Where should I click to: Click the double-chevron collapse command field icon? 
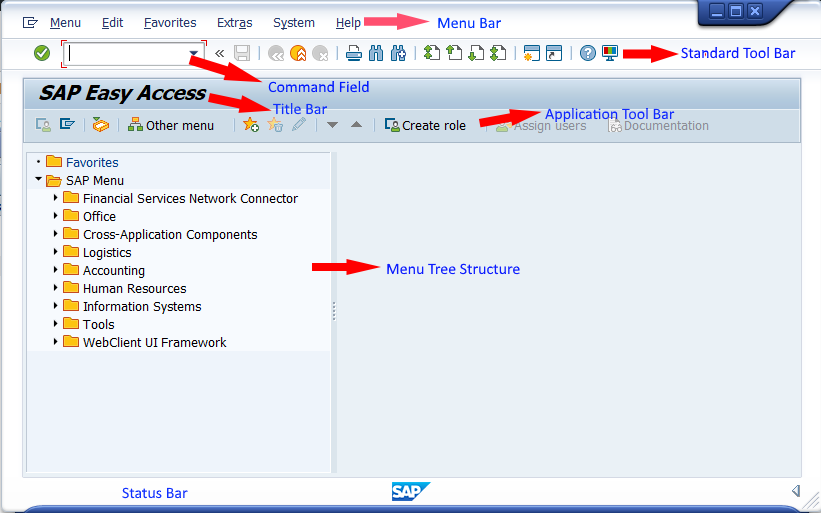(x=219, y=53)
